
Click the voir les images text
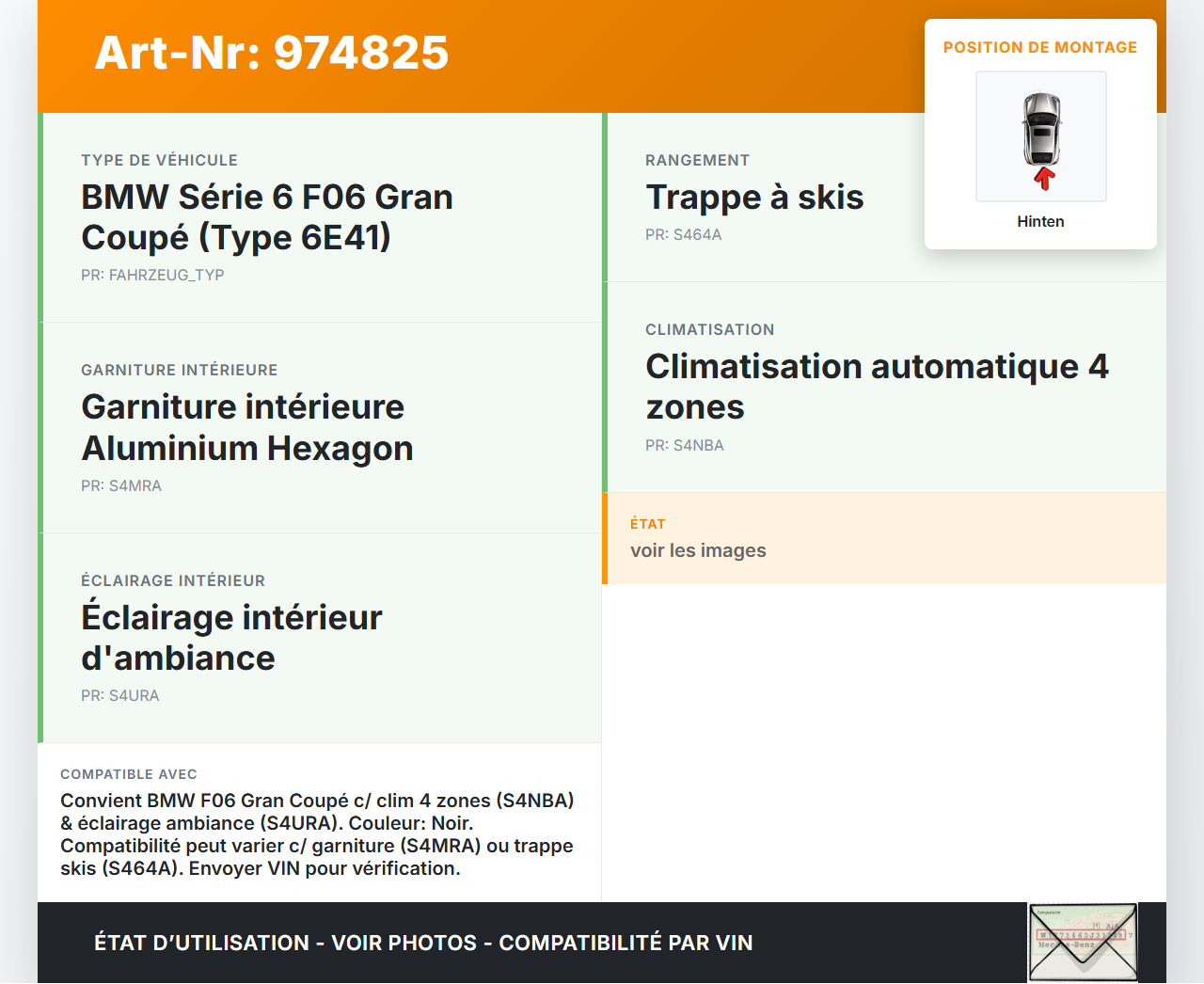[698, 550]
